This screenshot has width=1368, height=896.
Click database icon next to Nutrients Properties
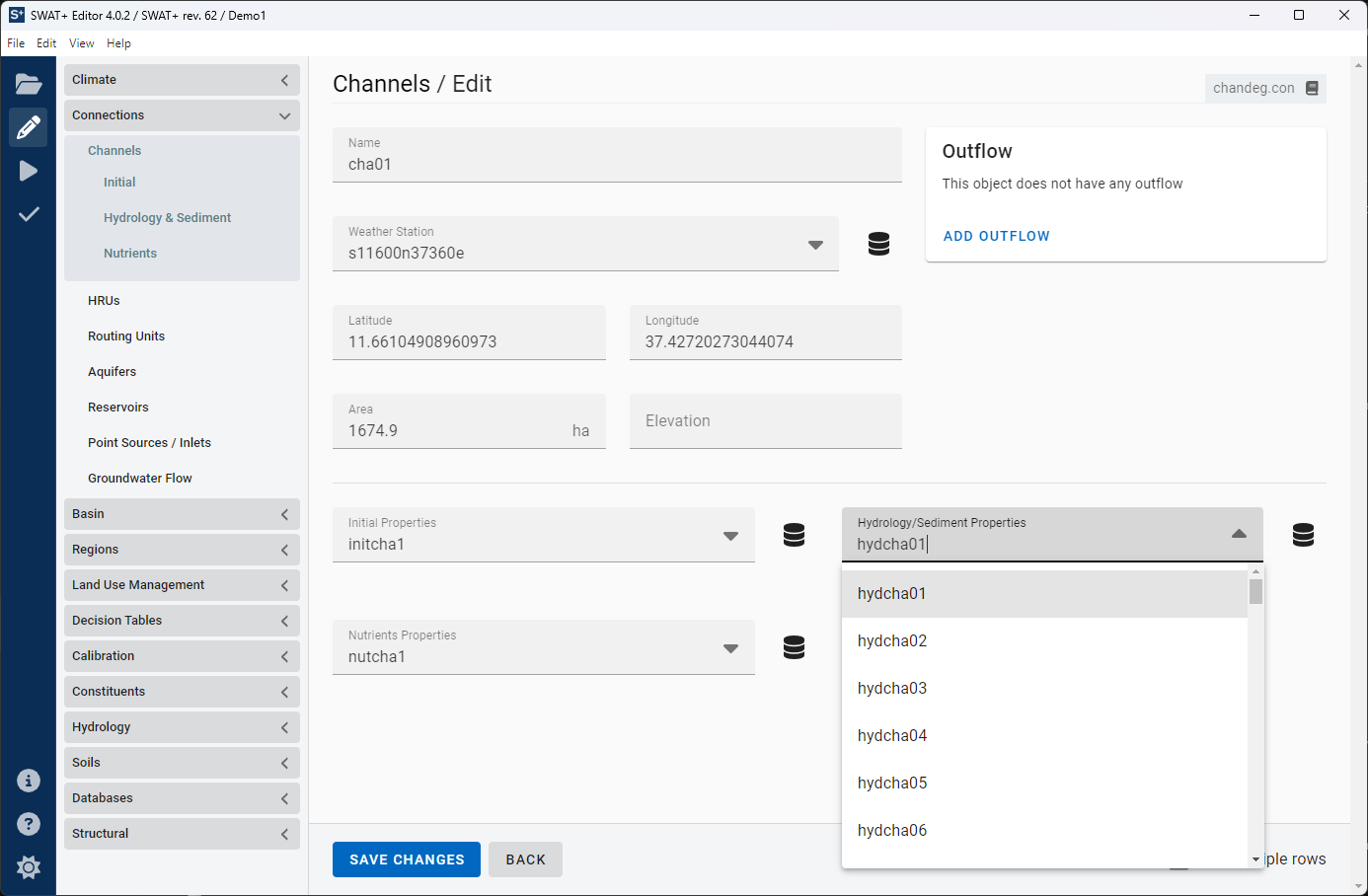[794, 647]
